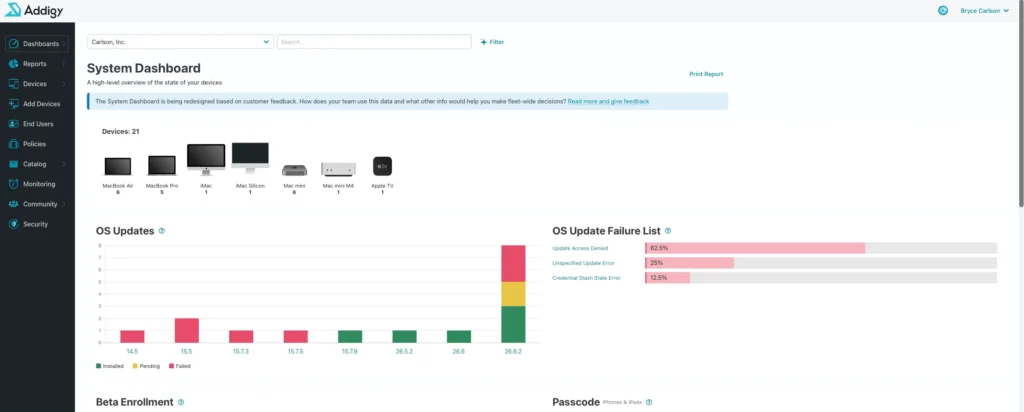Expand the Catalog submenu chevron
This screenshot has height=412, width=1024.
coord(63,164)
